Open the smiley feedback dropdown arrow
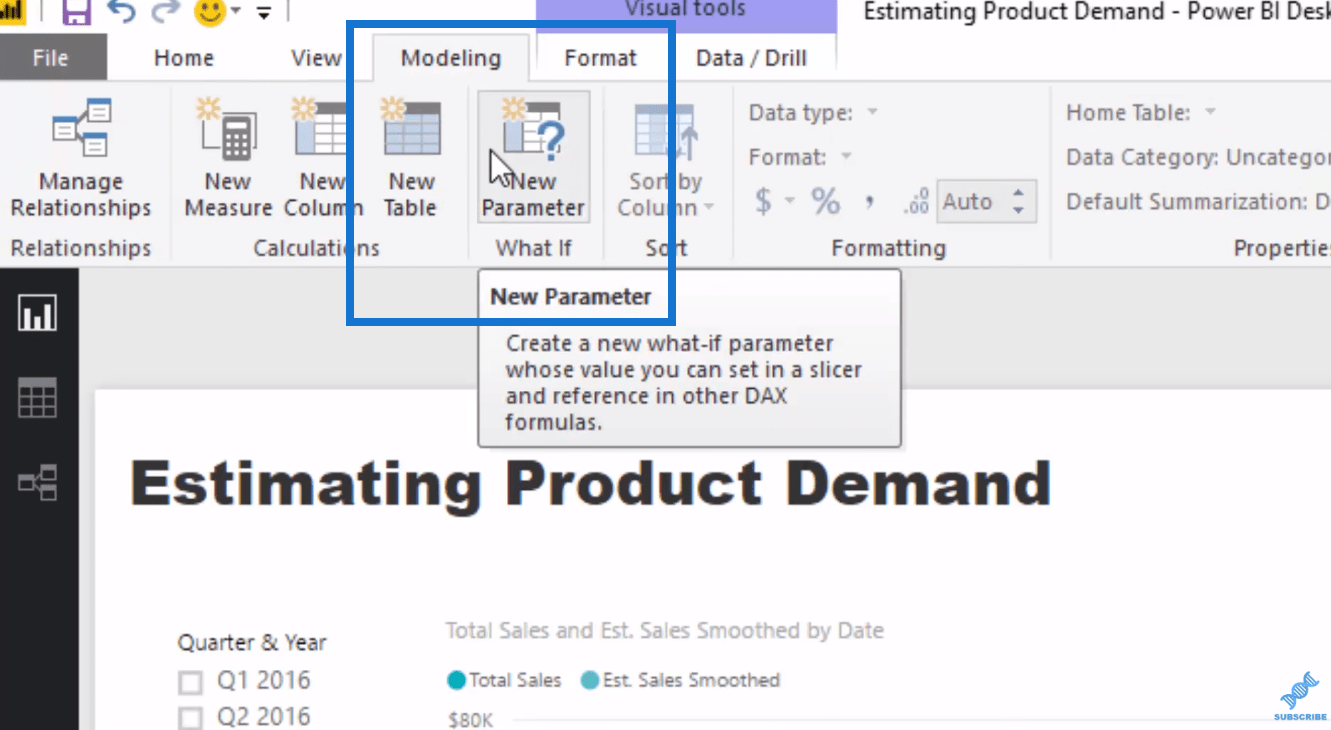The width and height of the screenshot is (1331, 730). click(x=236, y=13)
